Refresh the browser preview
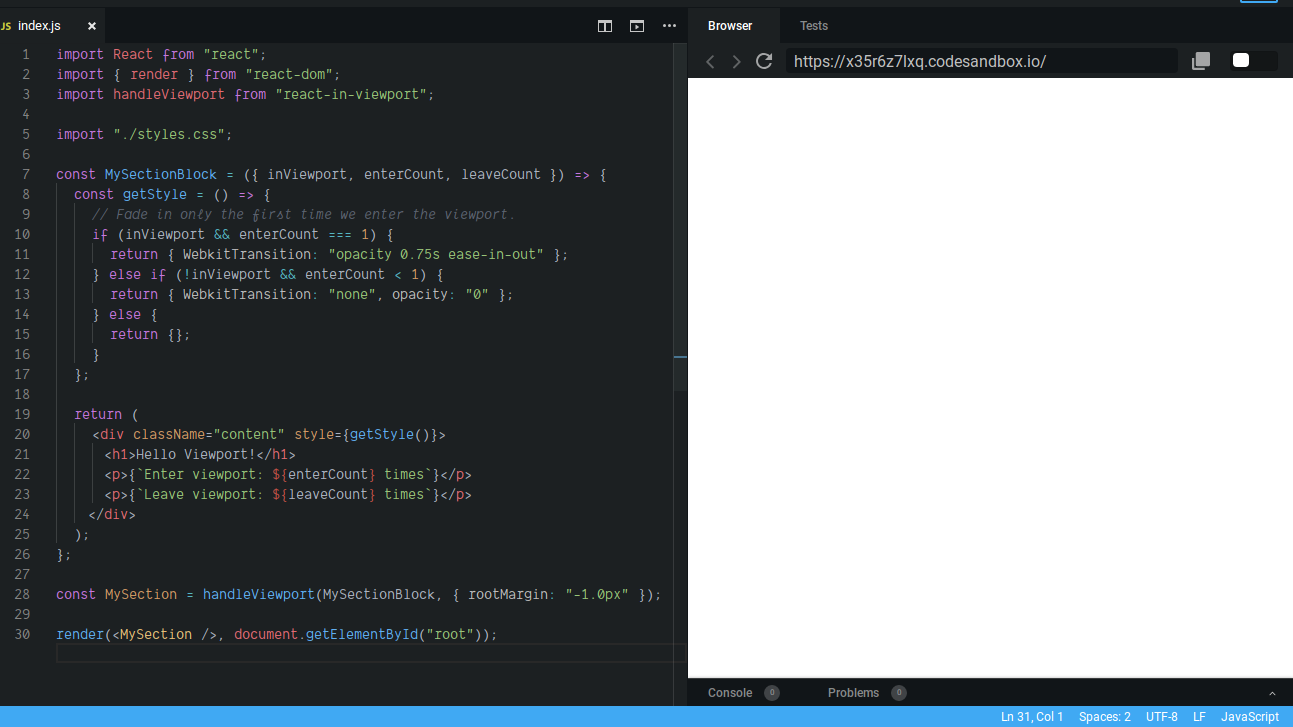Screen dimensions: 1293x727 click(764, 61)
